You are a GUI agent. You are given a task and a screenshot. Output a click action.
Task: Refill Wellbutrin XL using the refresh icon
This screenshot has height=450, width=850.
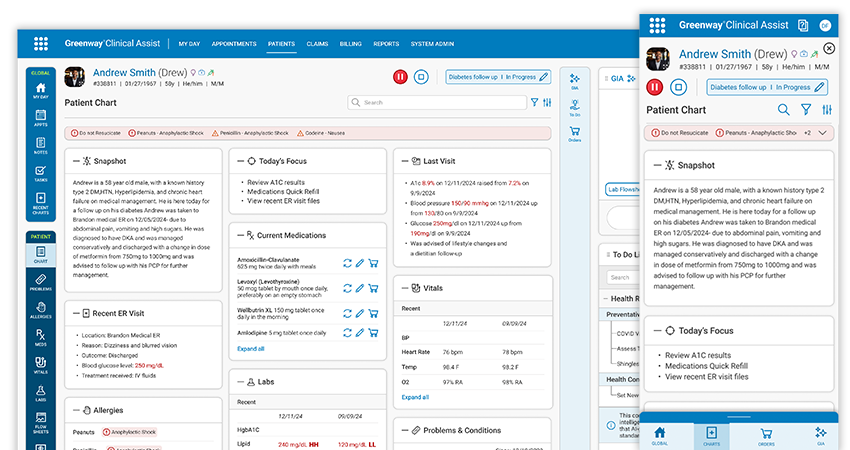click(347, 315)
